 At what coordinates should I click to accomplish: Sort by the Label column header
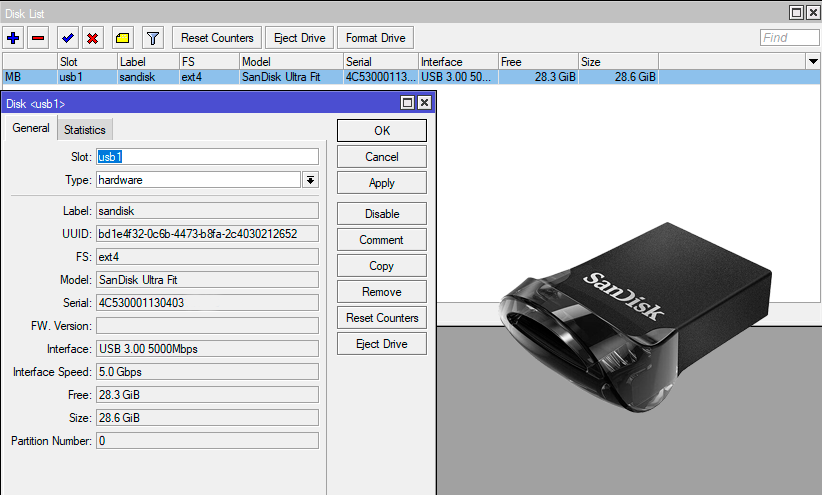(x=148, y=61)
